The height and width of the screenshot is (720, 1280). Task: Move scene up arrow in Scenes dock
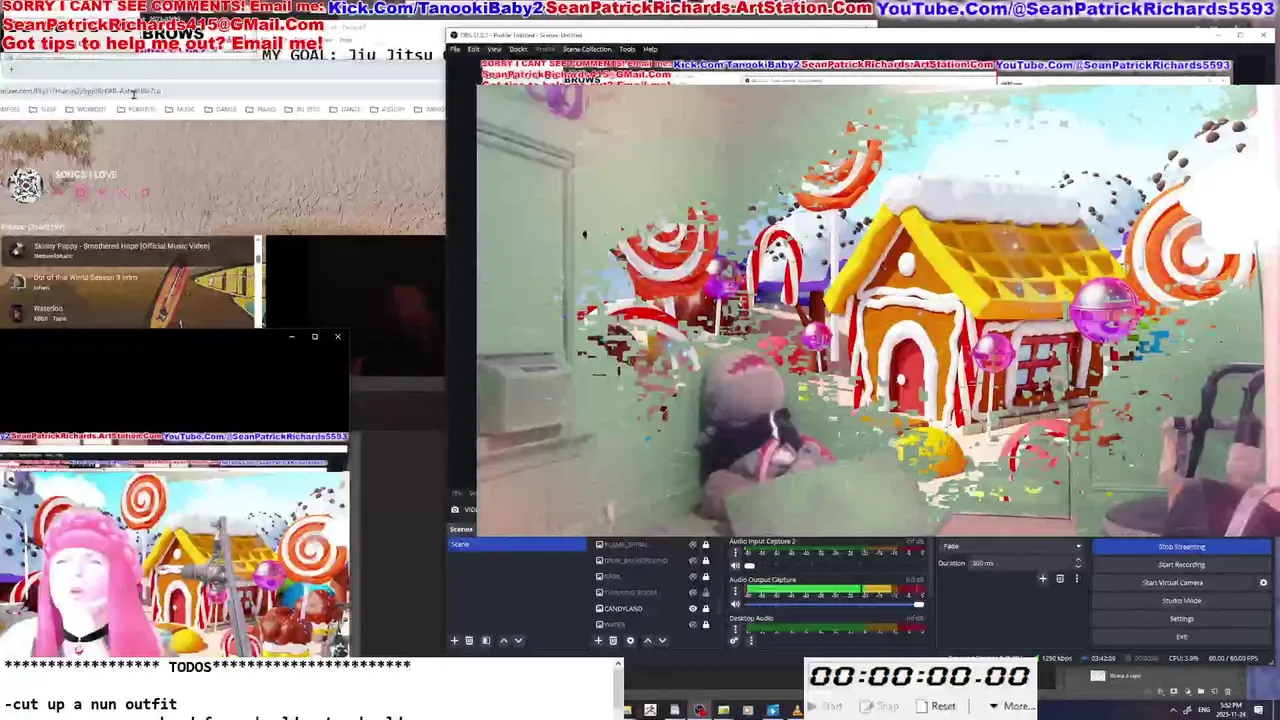pos(503,641)
